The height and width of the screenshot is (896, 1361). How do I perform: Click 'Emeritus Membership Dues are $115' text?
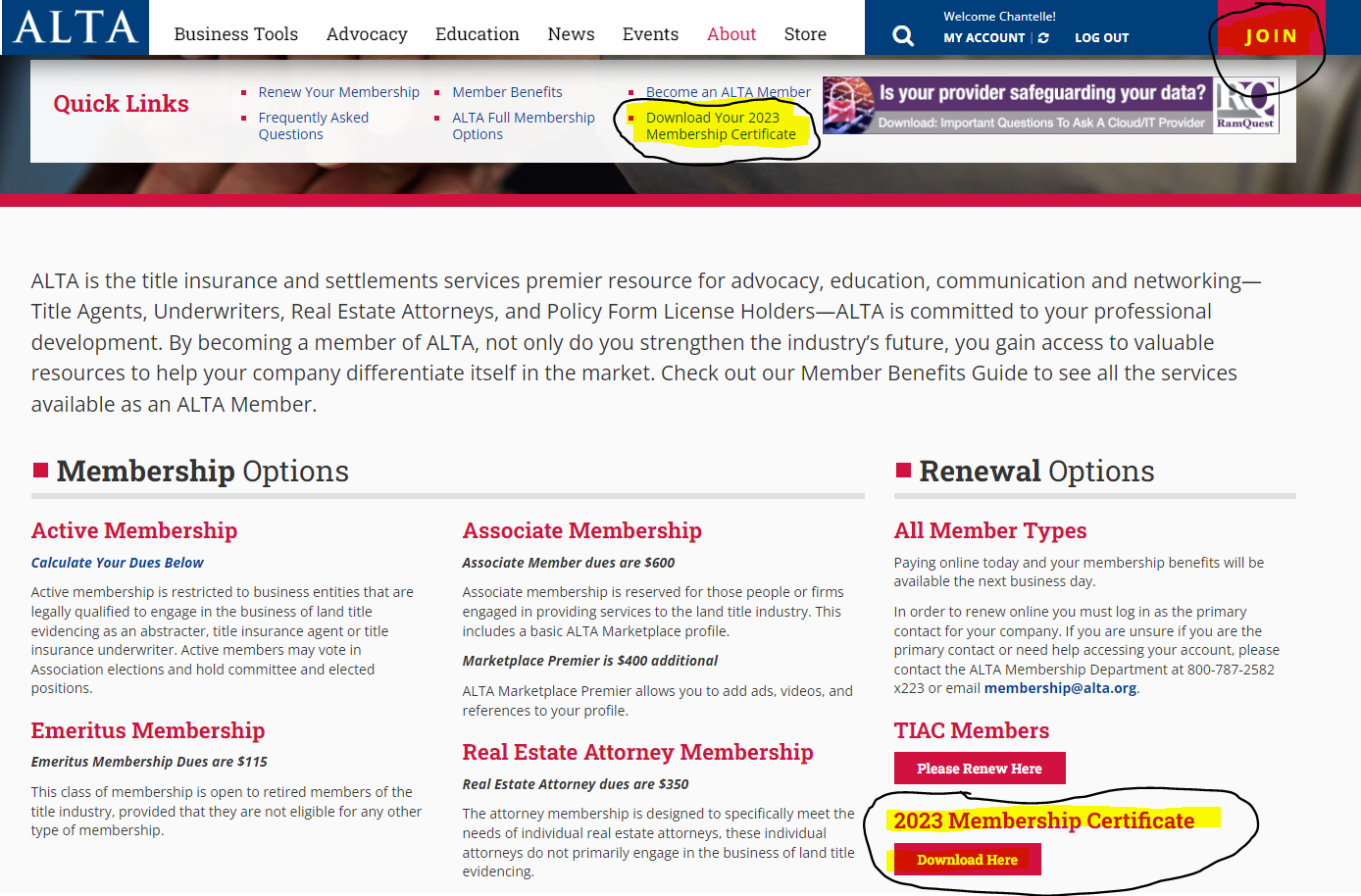pyautogui.click(x=149, y=762)
